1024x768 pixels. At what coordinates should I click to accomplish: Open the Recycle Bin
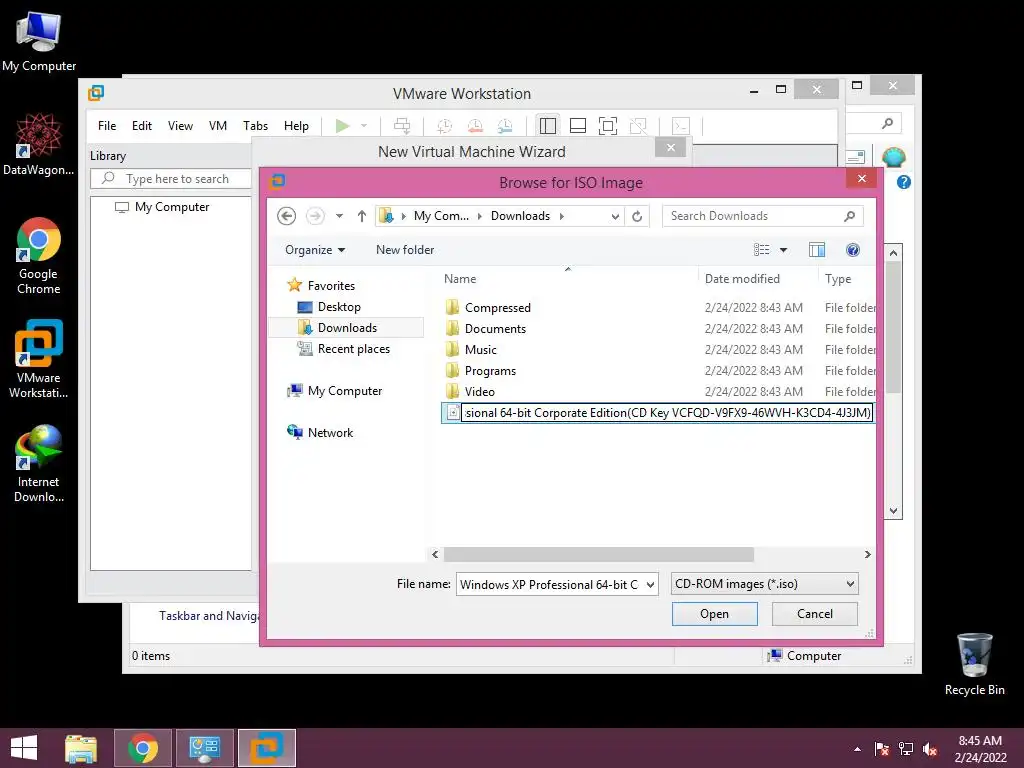tap(974, 664)
